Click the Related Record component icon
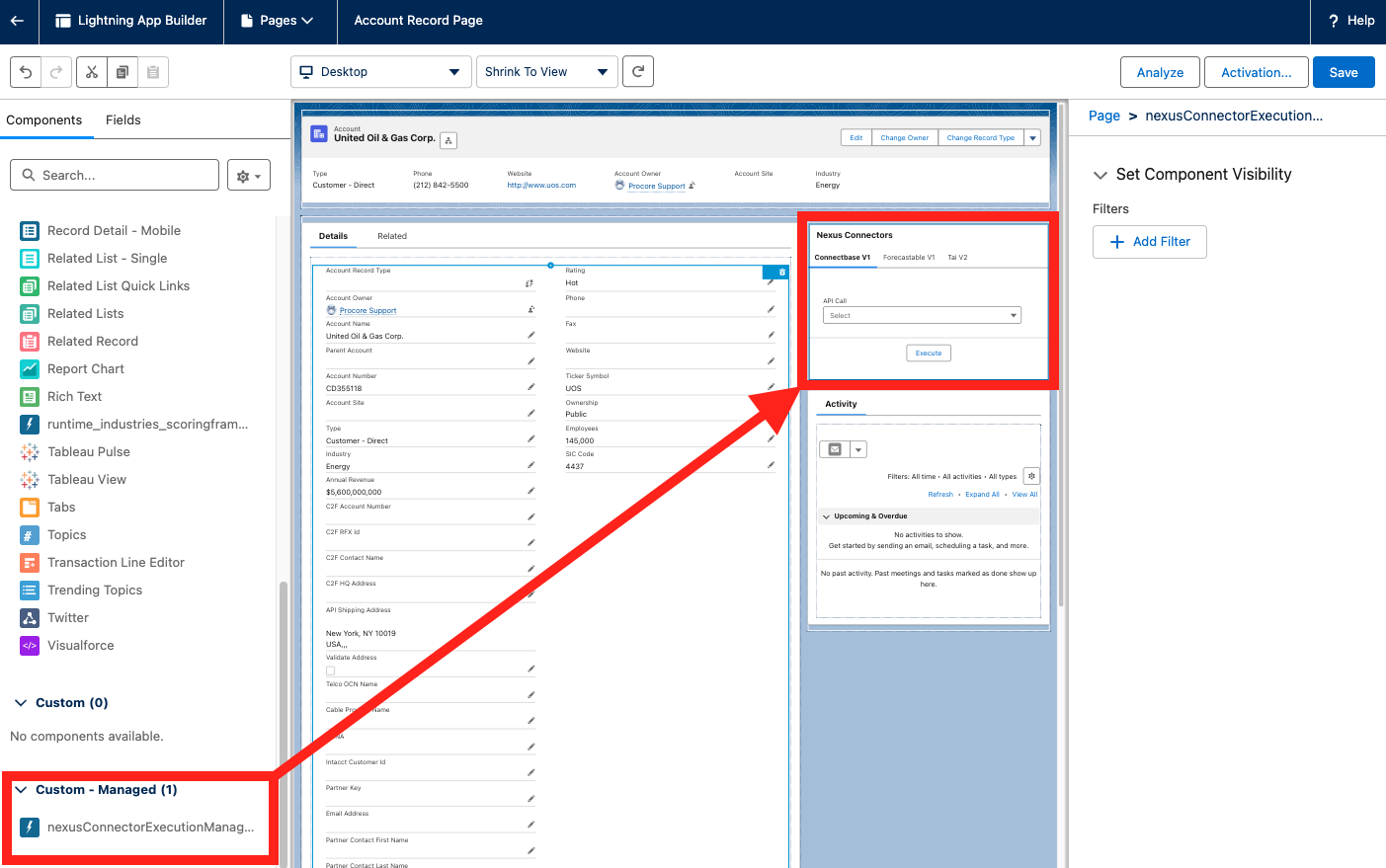The image size is (1386, 868). 30,341
